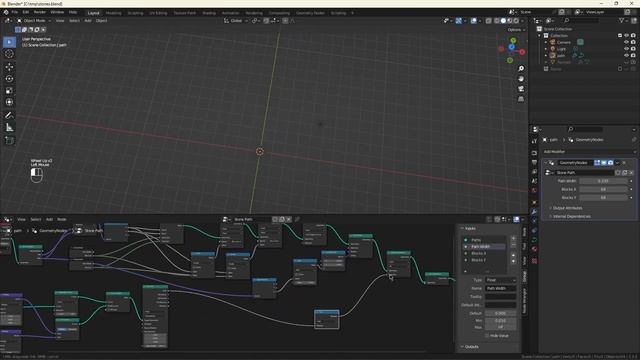
Task: Select the Cursor tool
Action: [9, 54]
